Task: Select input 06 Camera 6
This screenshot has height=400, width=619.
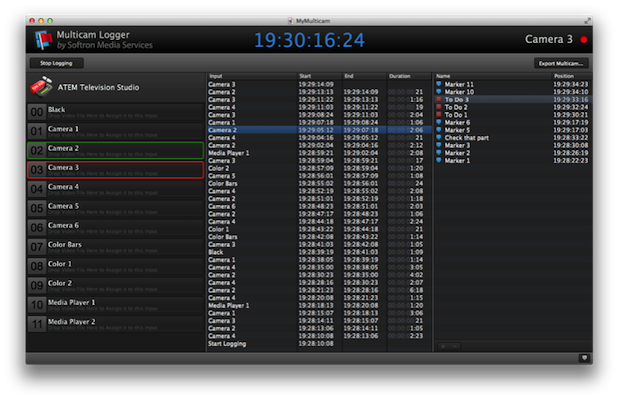Action: pos(115,228)
